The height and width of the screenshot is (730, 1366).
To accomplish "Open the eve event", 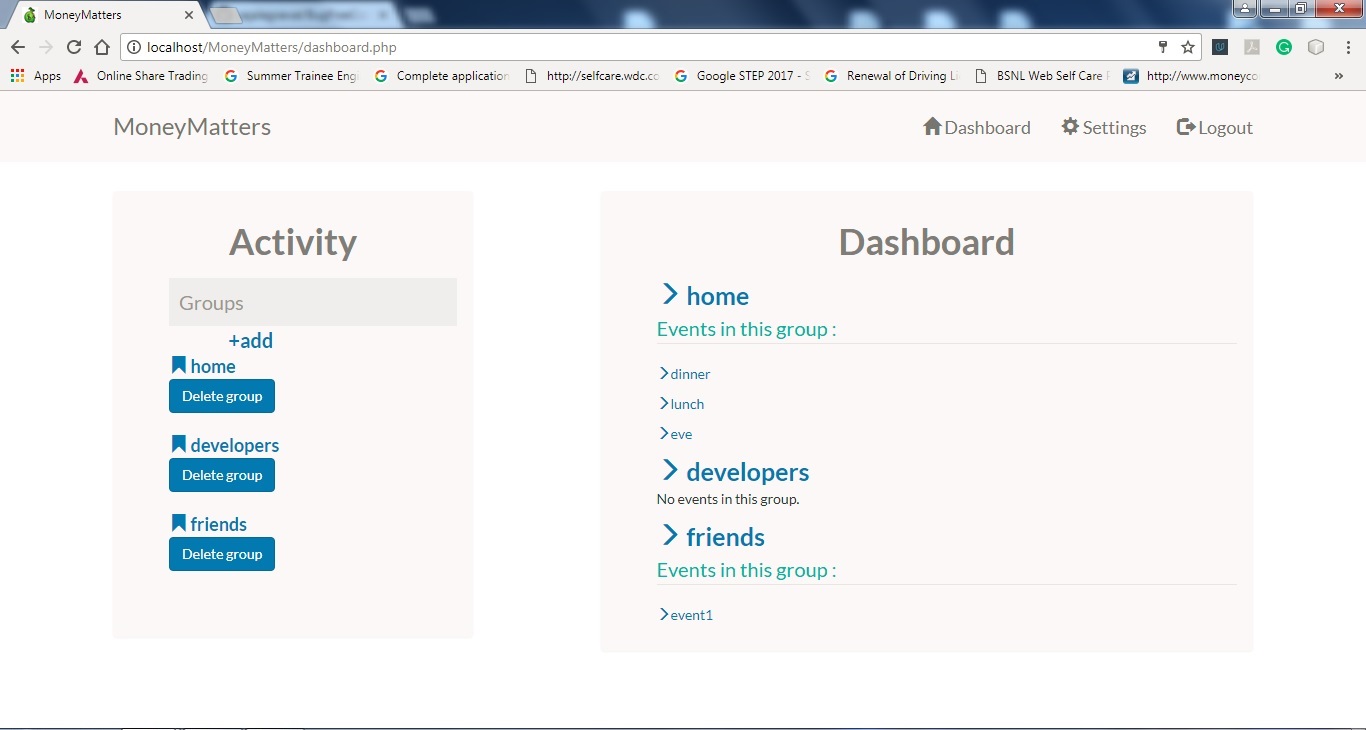I will point(676,434).
